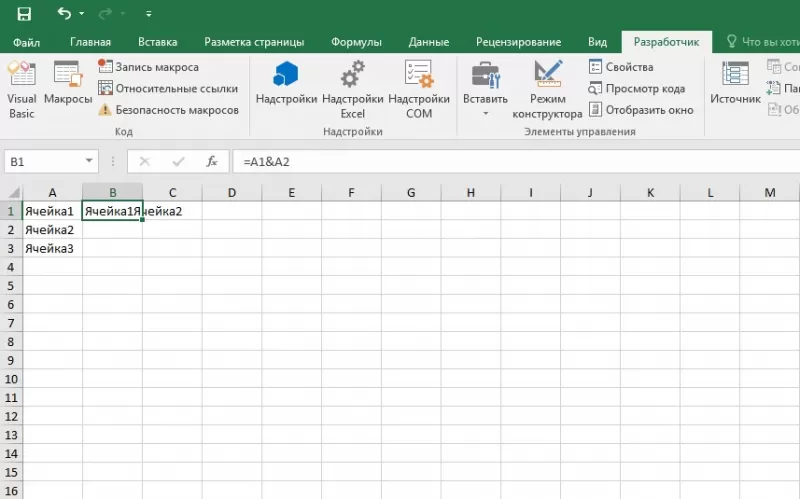The width and height of the screenshot is (800, 499).
Task: Save the workbook with the floppy icon
Action: point(24,14)
